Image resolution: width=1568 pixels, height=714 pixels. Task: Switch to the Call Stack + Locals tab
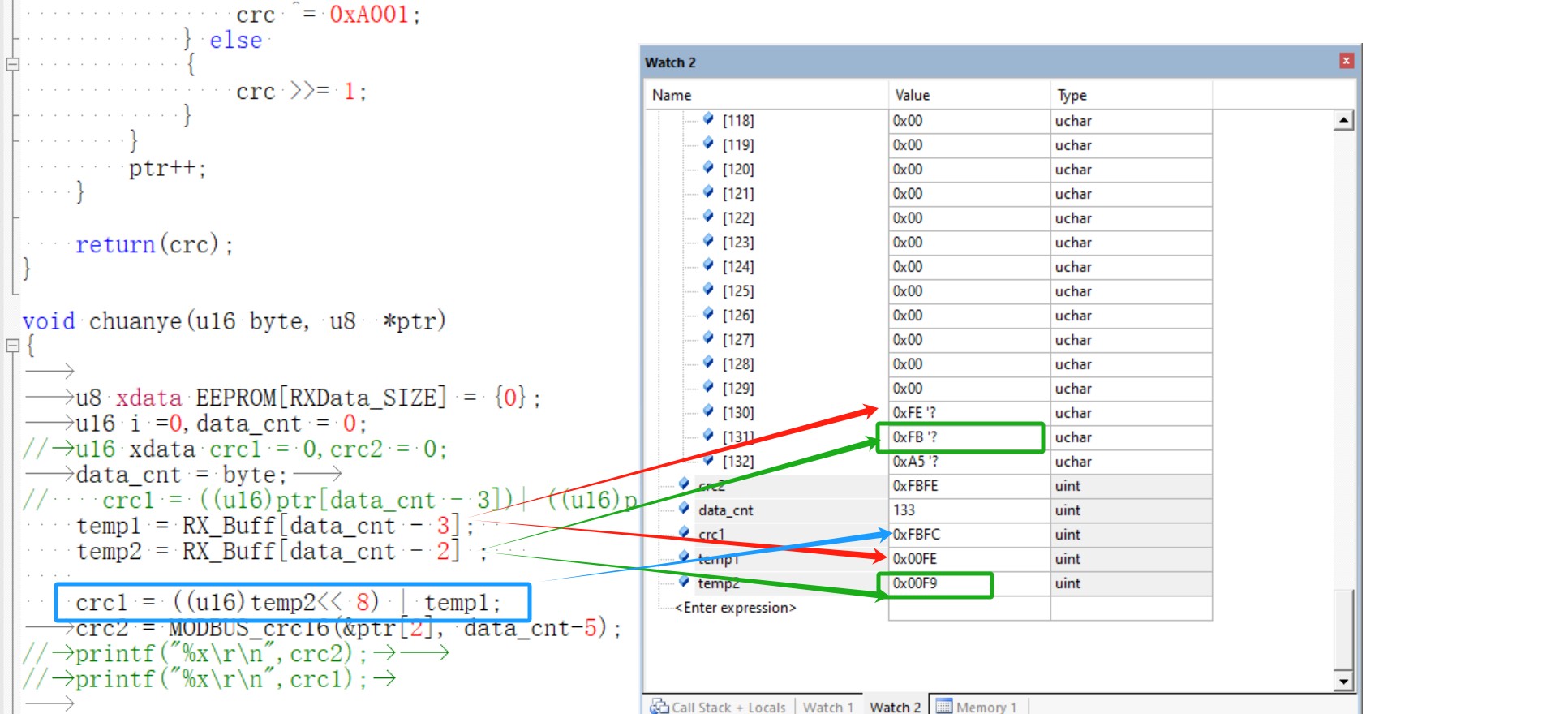tap(719, 707)
